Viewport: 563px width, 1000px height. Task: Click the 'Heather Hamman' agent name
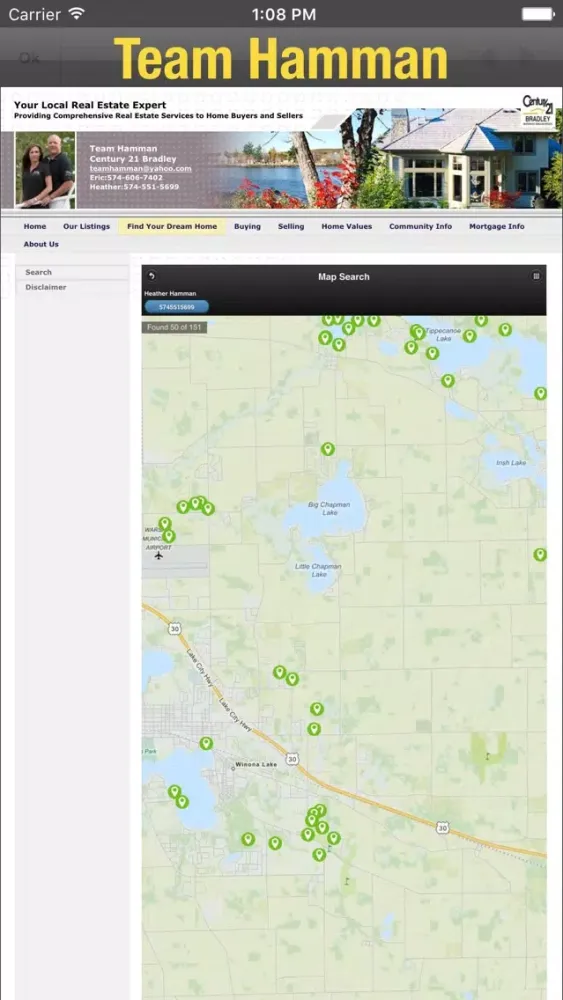(x=170, y=293)
